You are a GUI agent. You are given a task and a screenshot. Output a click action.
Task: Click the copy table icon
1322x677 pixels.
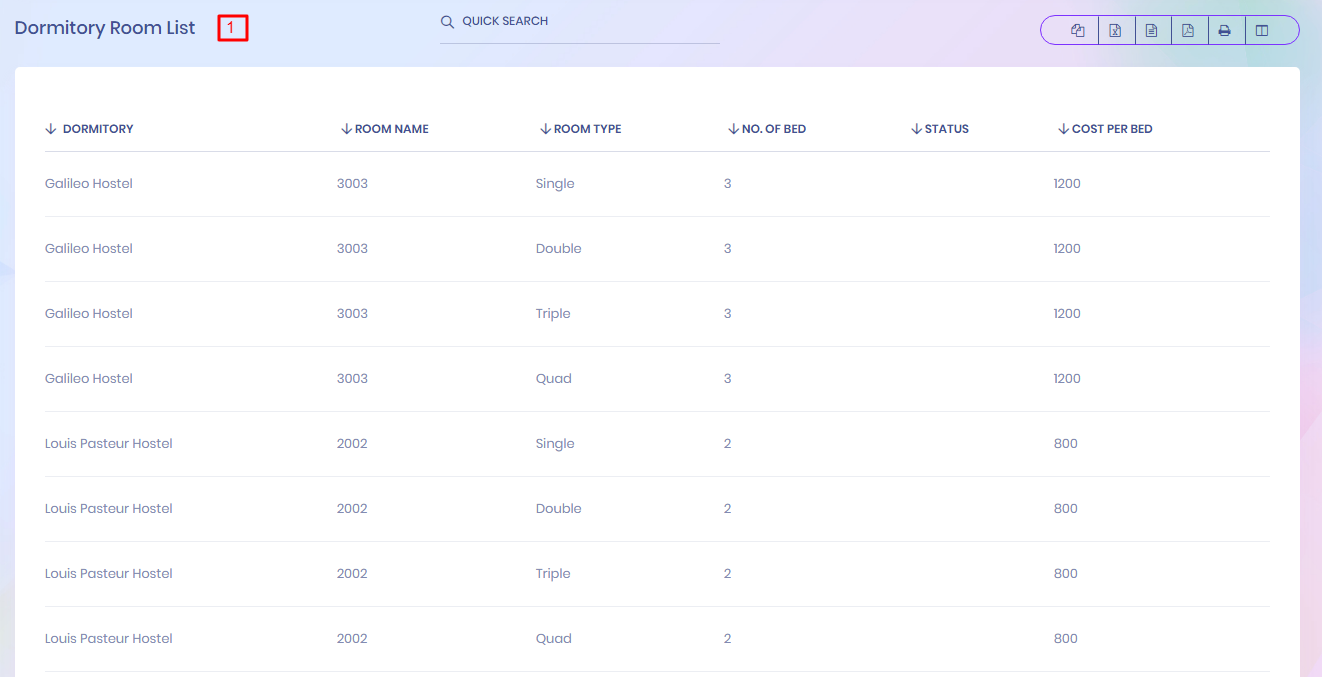tap(1077, 30)
